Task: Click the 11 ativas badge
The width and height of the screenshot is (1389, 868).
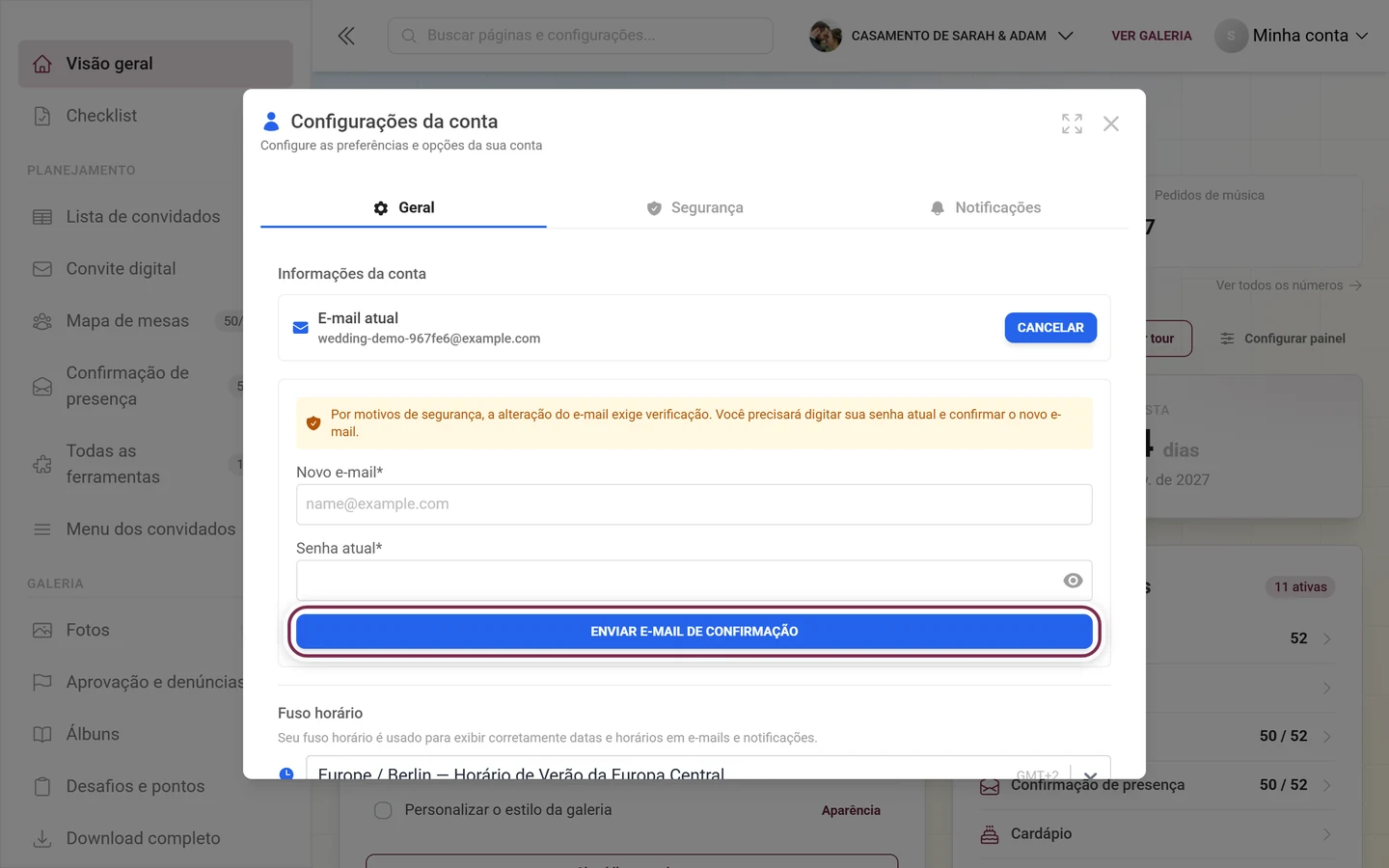Action: (x=1300, y=587)
